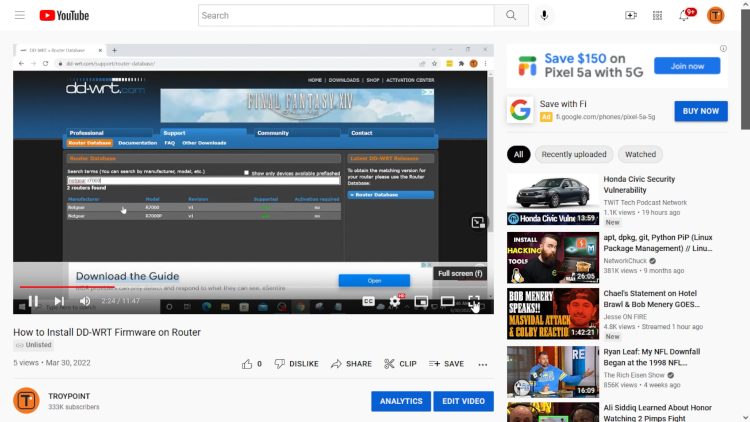750x422 pixels.
Task: Open the TROYPOINT channel avatar
Action: coord(26,400)
